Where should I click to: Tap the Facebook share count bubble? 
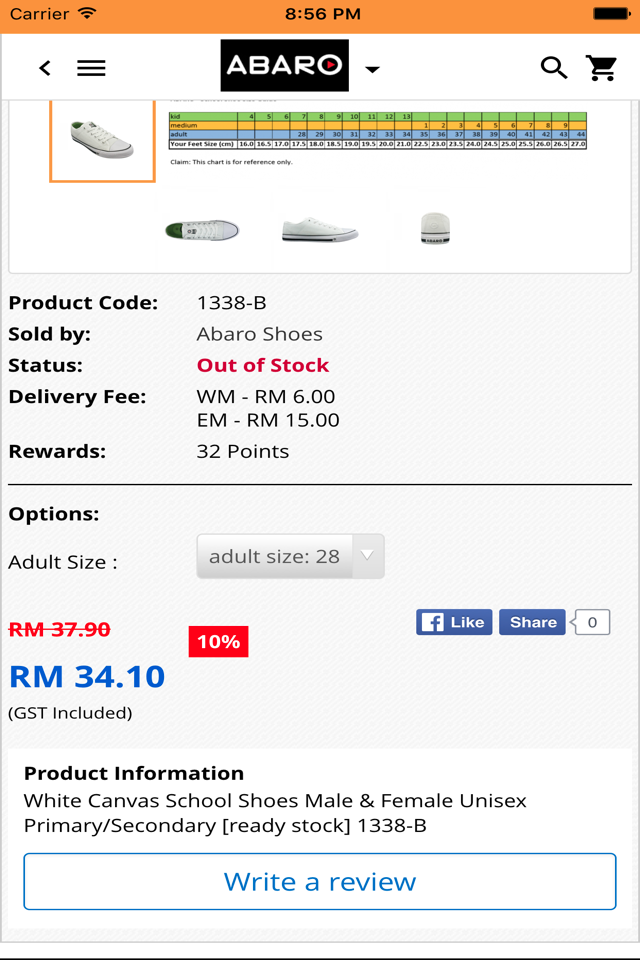(592, 622)
